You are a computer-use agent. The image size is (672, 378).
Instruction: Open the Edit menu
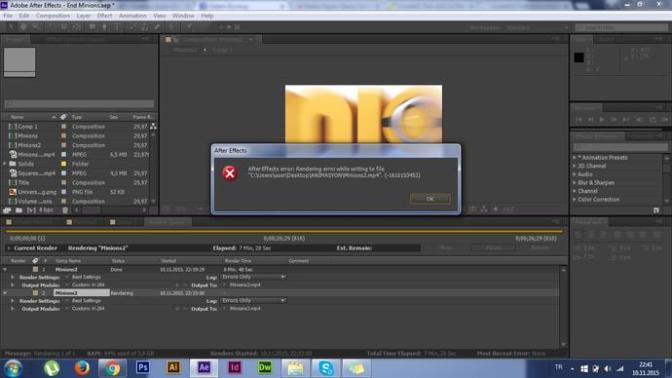24,16
